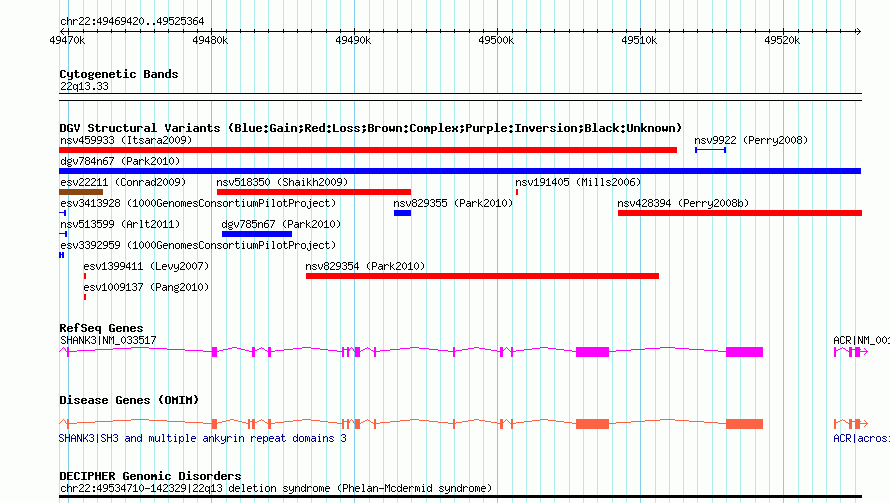Click the orange OMIM ACR gene glyph
The height and width of the screenshot is (503, 890).
click(851, 424)
